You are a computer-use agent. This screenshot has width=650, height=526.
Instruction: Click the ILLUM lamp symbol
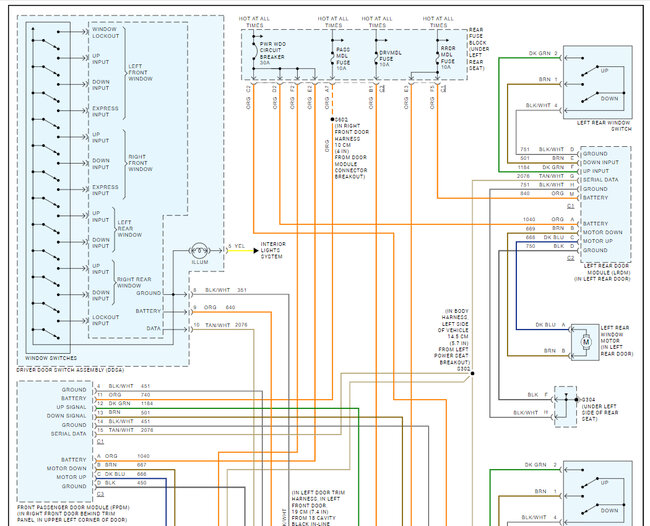pyautogui.click(x=199, y=250)
